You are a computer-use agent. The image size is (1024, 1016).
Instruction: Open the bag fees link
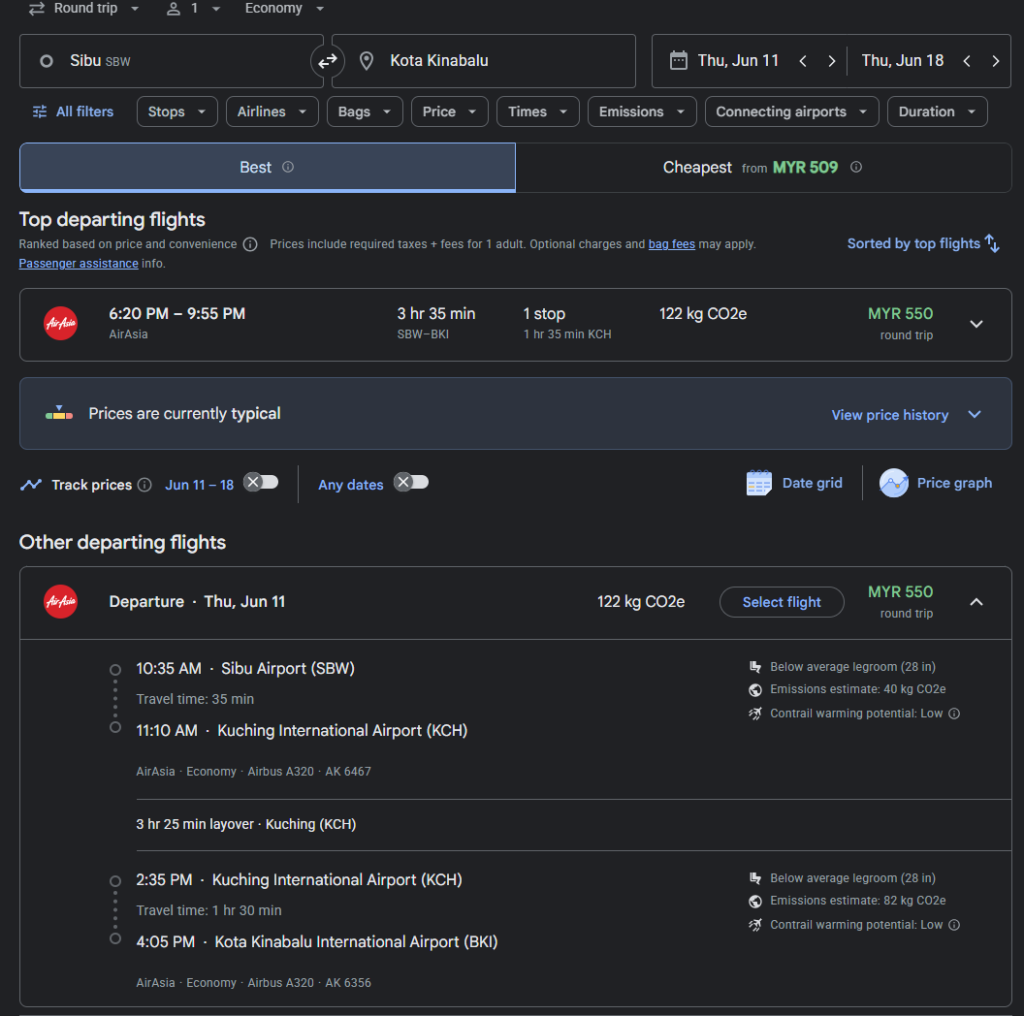click(x=671, y=244)
